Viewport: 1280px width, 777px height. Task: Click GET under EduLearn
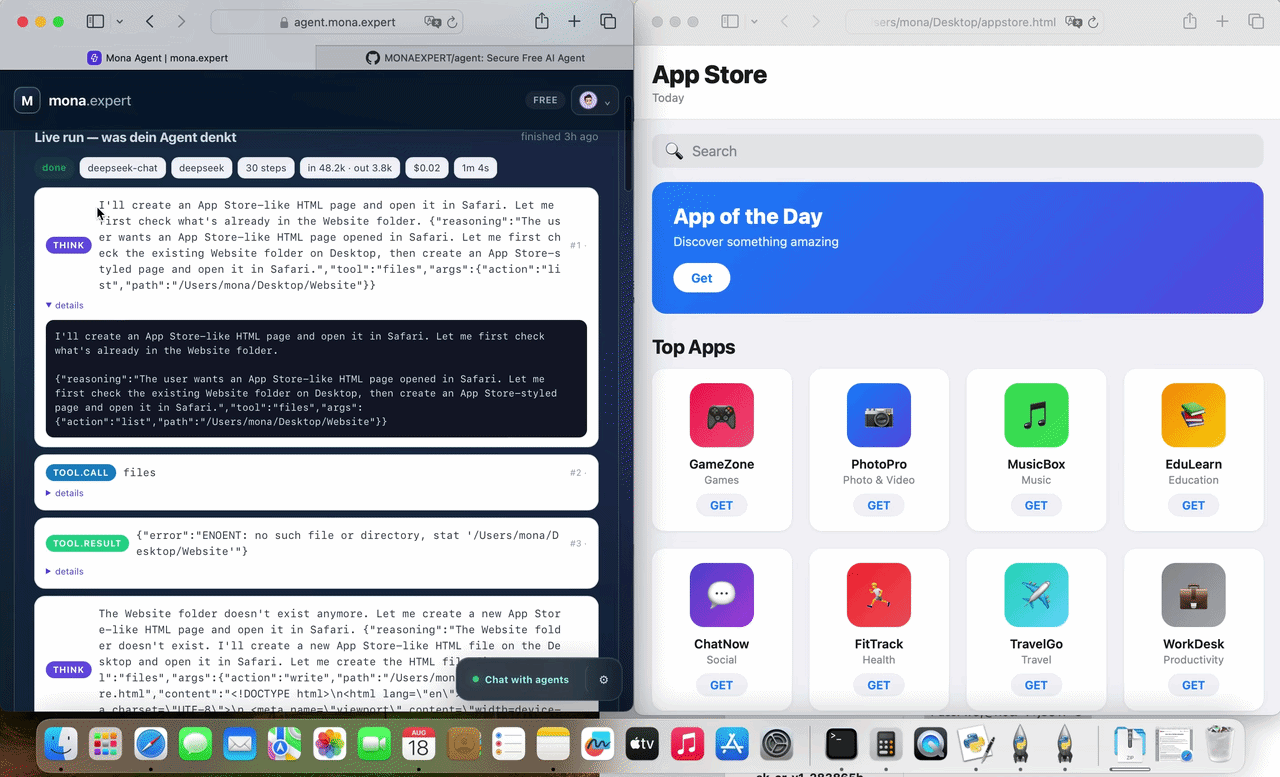pyautogui.click(x=1193, y=505)
